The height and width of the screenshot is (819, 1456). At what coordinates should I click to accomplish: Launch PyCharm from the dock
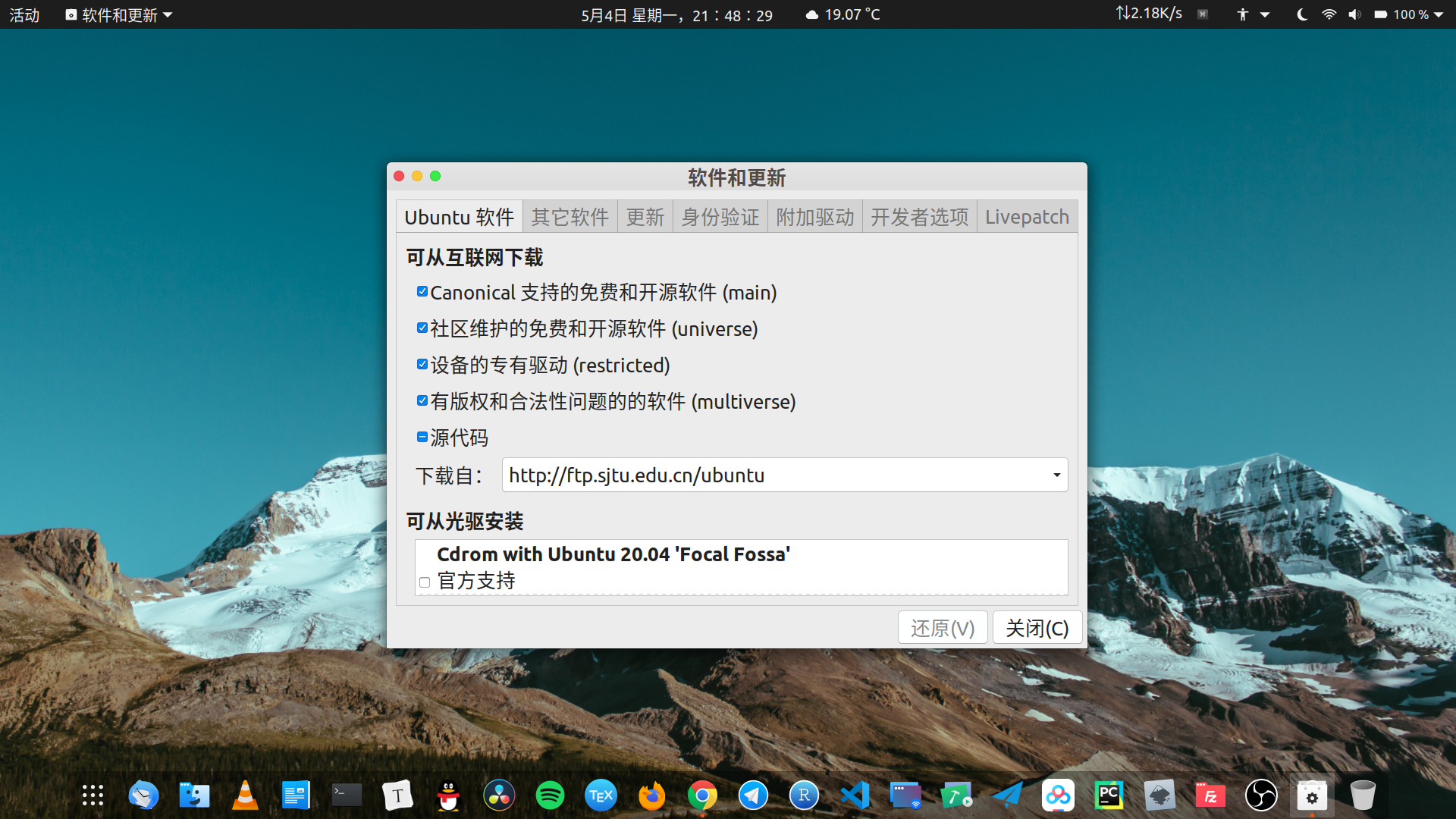(1109, 795)
